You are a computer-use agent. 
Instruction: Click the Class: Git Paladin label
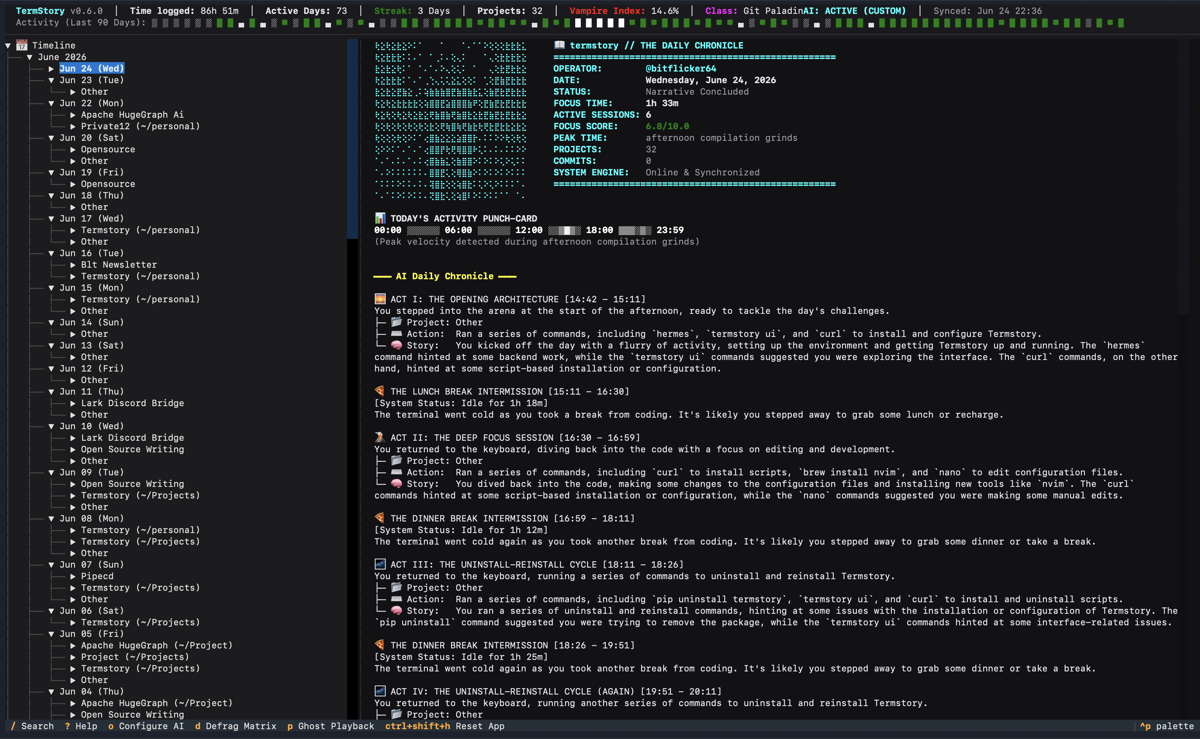(753, 11)
